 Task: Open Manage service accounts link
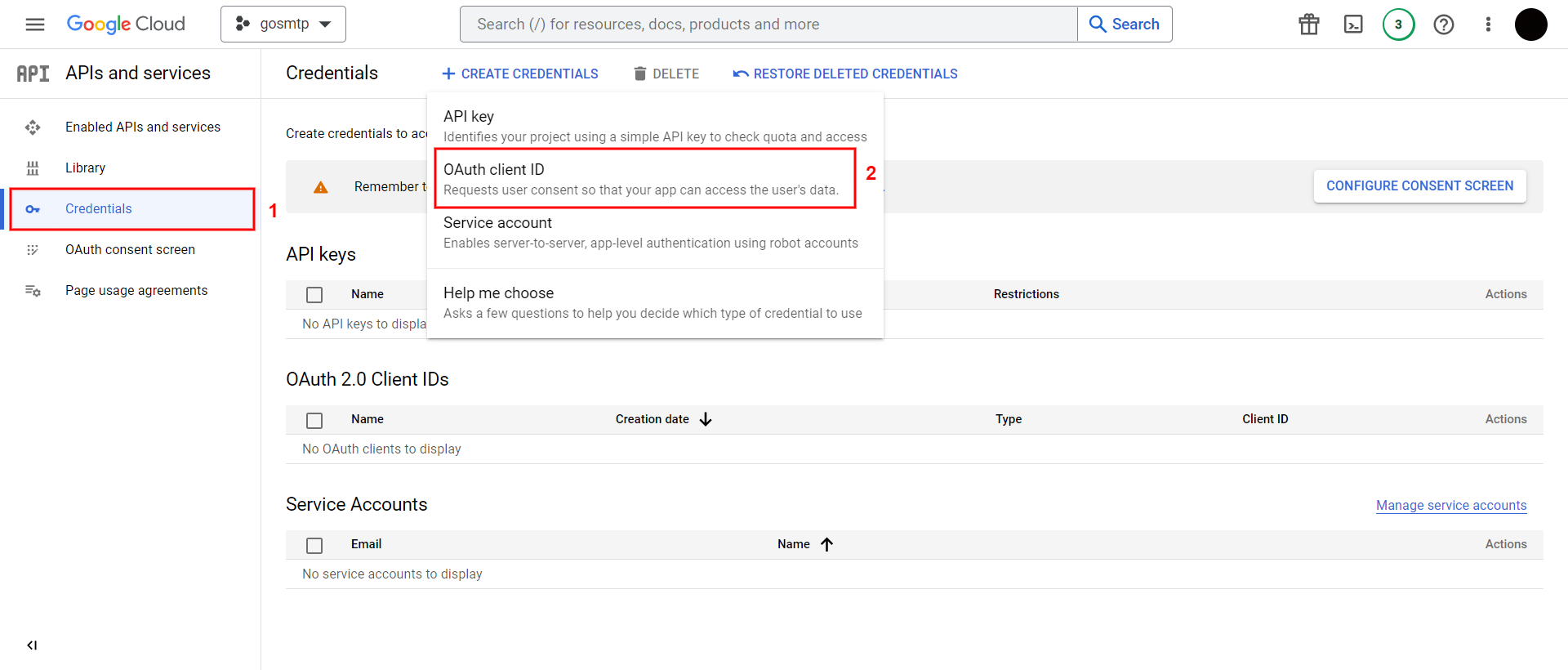click(1451, 505)
